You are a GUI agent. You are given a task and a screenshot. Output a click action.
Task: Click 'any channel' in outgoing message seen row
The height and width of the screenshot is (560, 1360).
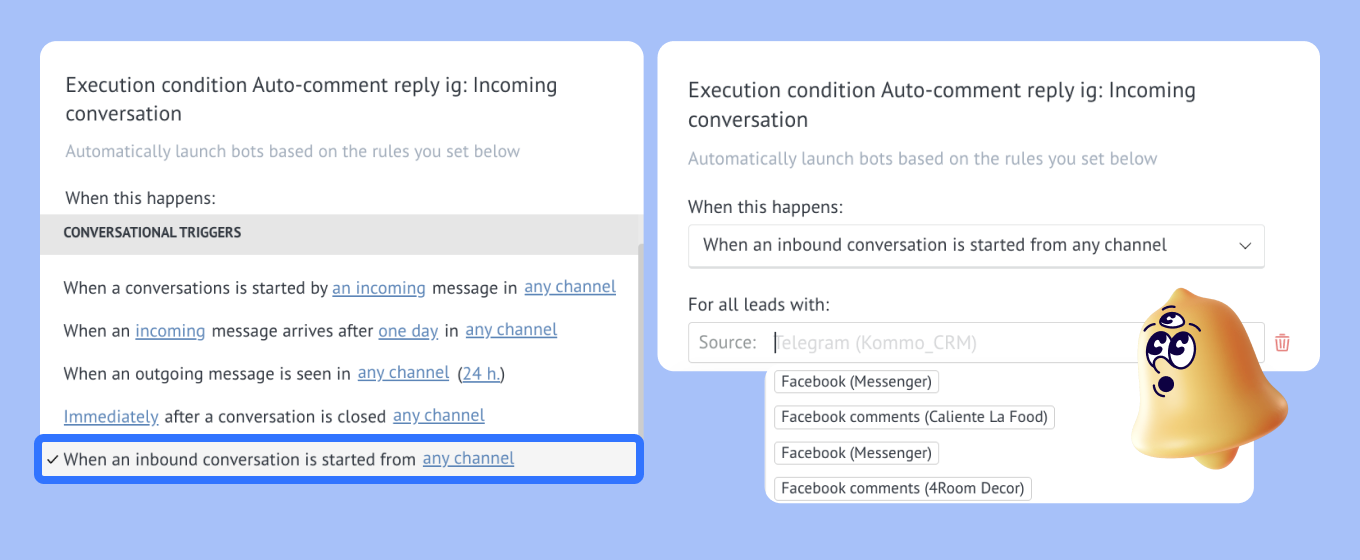click(x=403, y=373)
